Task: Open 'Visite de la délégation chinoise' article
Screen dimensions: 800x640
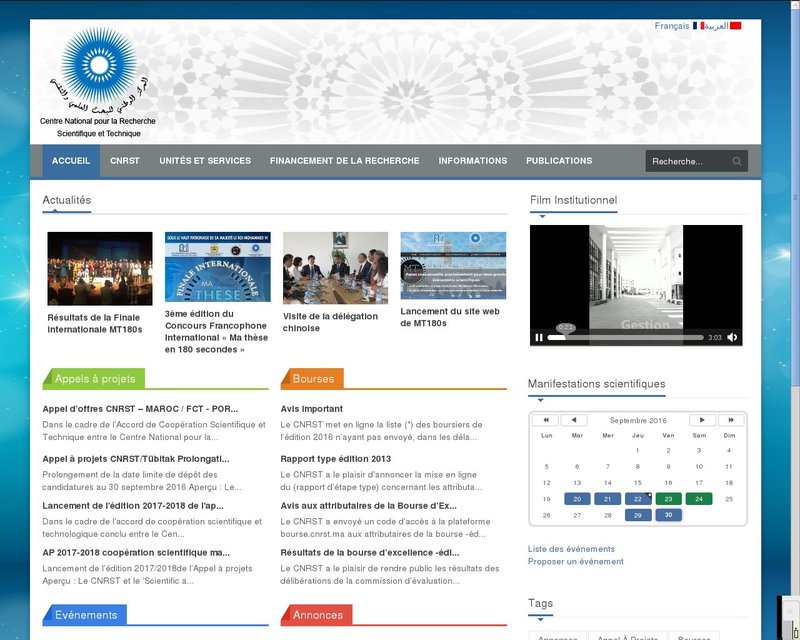Action: click(330, 322)
